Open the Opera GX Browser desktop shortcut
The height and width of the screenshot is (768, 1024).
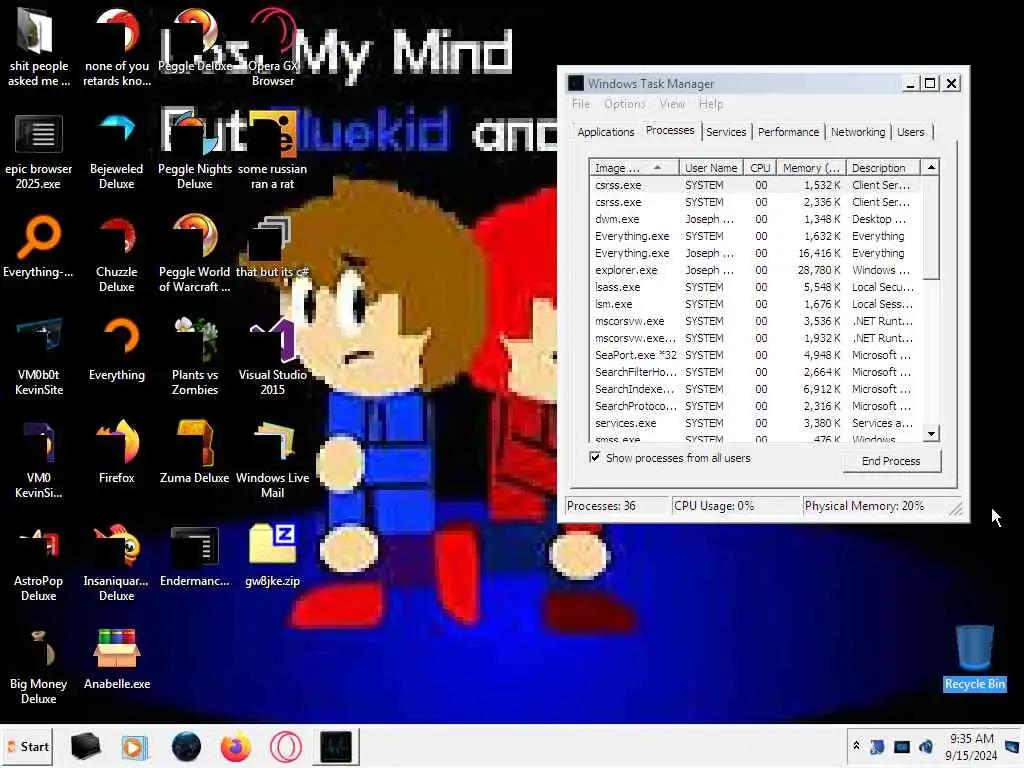pos(273,48)
